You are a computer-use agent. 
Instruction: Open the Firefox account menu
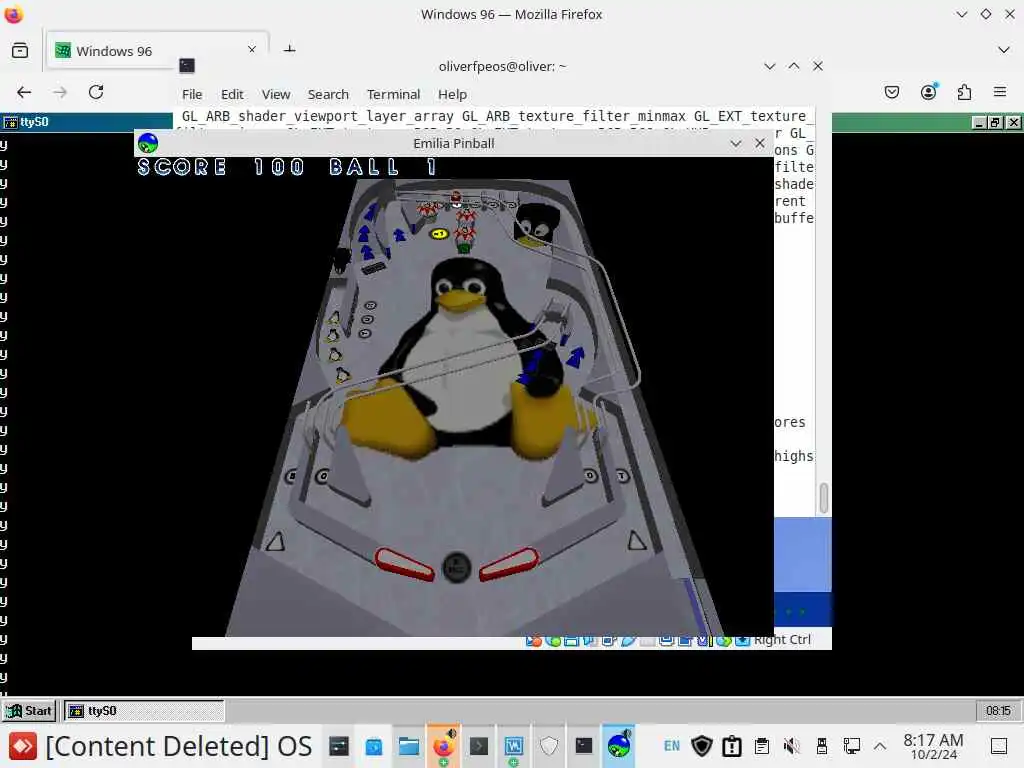tap(929, 92)
